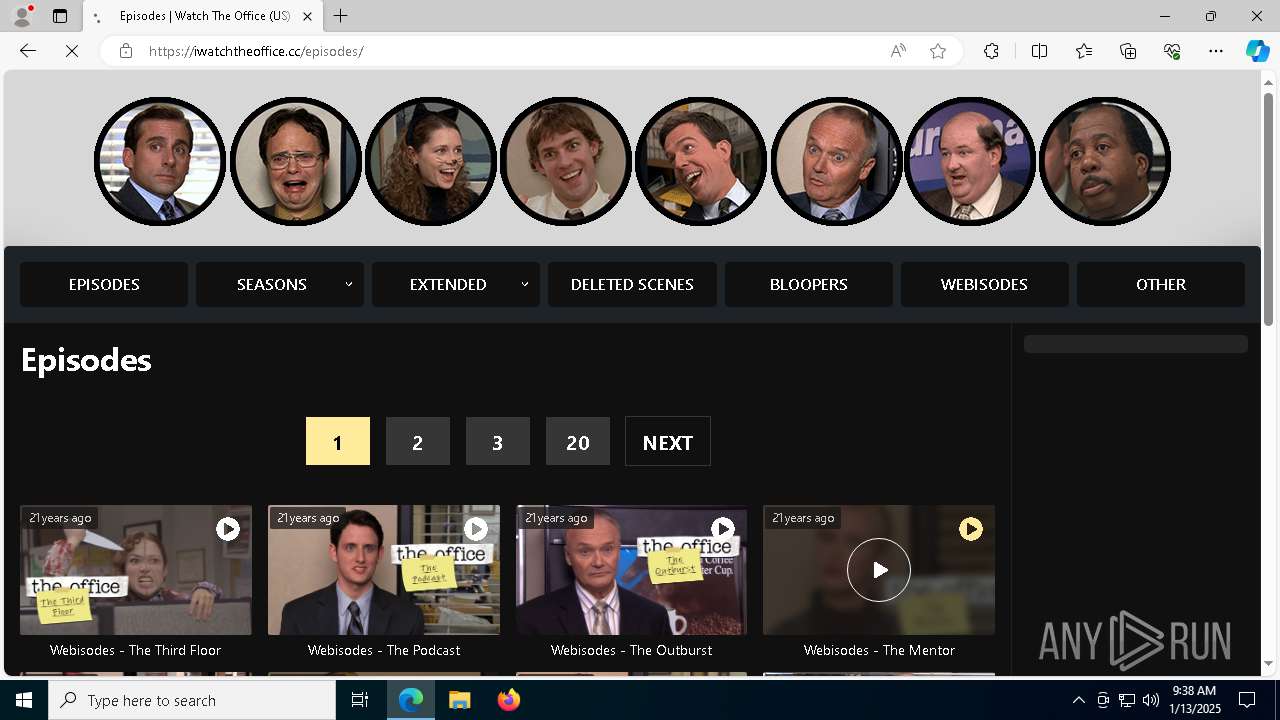Open the 'Webisodes - The Third Floor' title link

136,650
